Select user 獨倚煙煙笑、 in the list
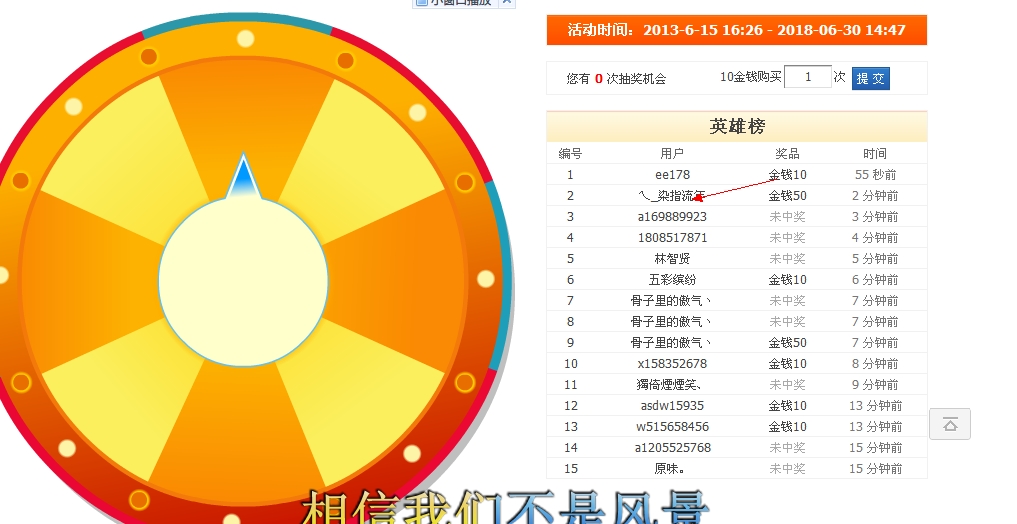Screen dimensions: 1017x524 coord(669,385)
